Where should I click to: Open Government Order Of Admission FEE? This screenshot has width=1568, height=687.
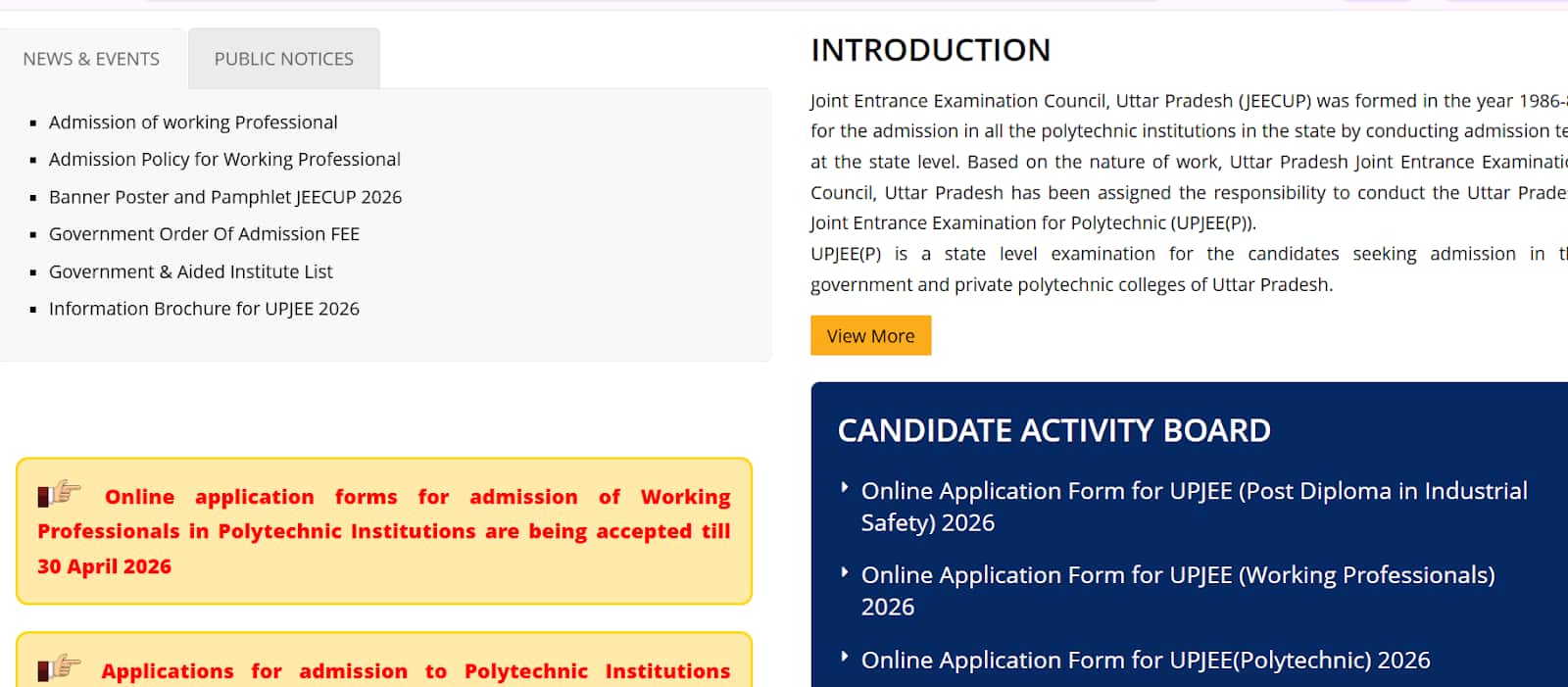tap(204, 234)
